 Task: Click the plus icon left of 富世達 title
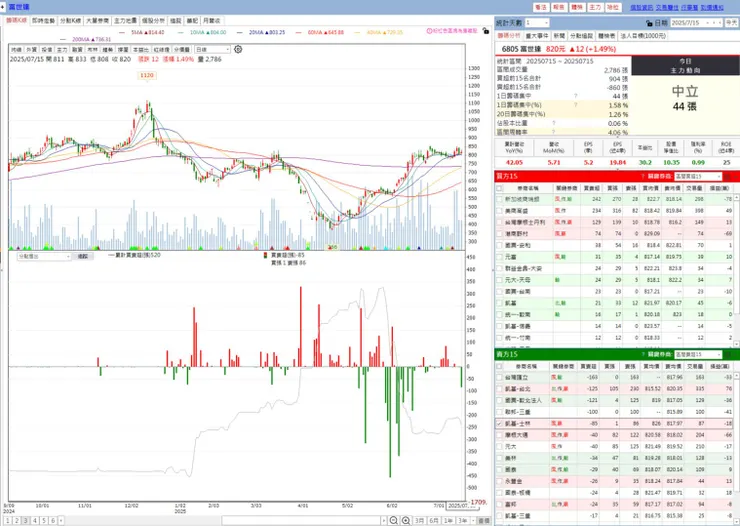[3, 7]
